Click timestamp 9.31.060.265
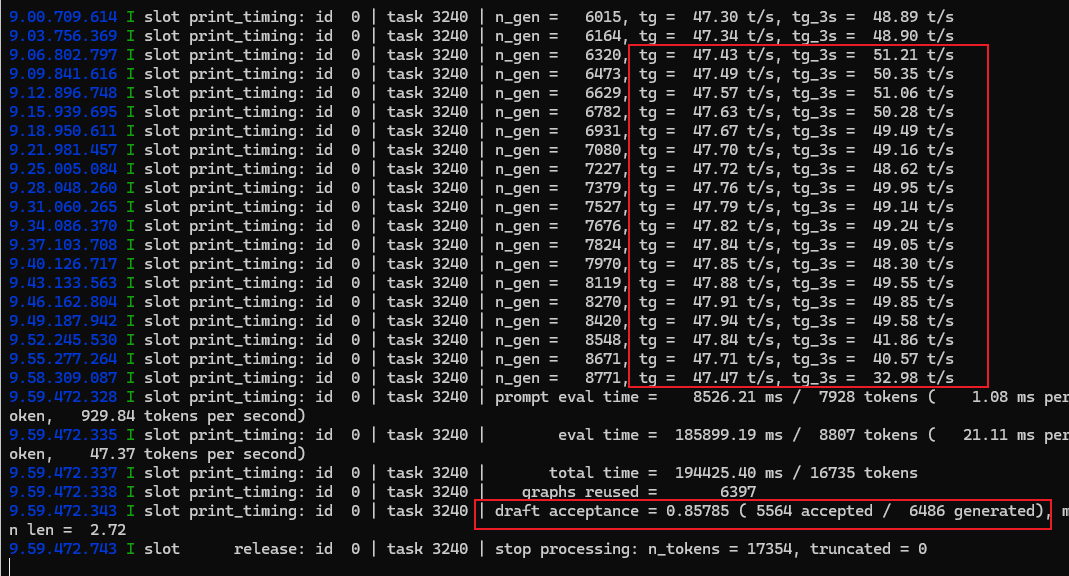The width and height of the screenshot is (1069, 576). [63, 207]
